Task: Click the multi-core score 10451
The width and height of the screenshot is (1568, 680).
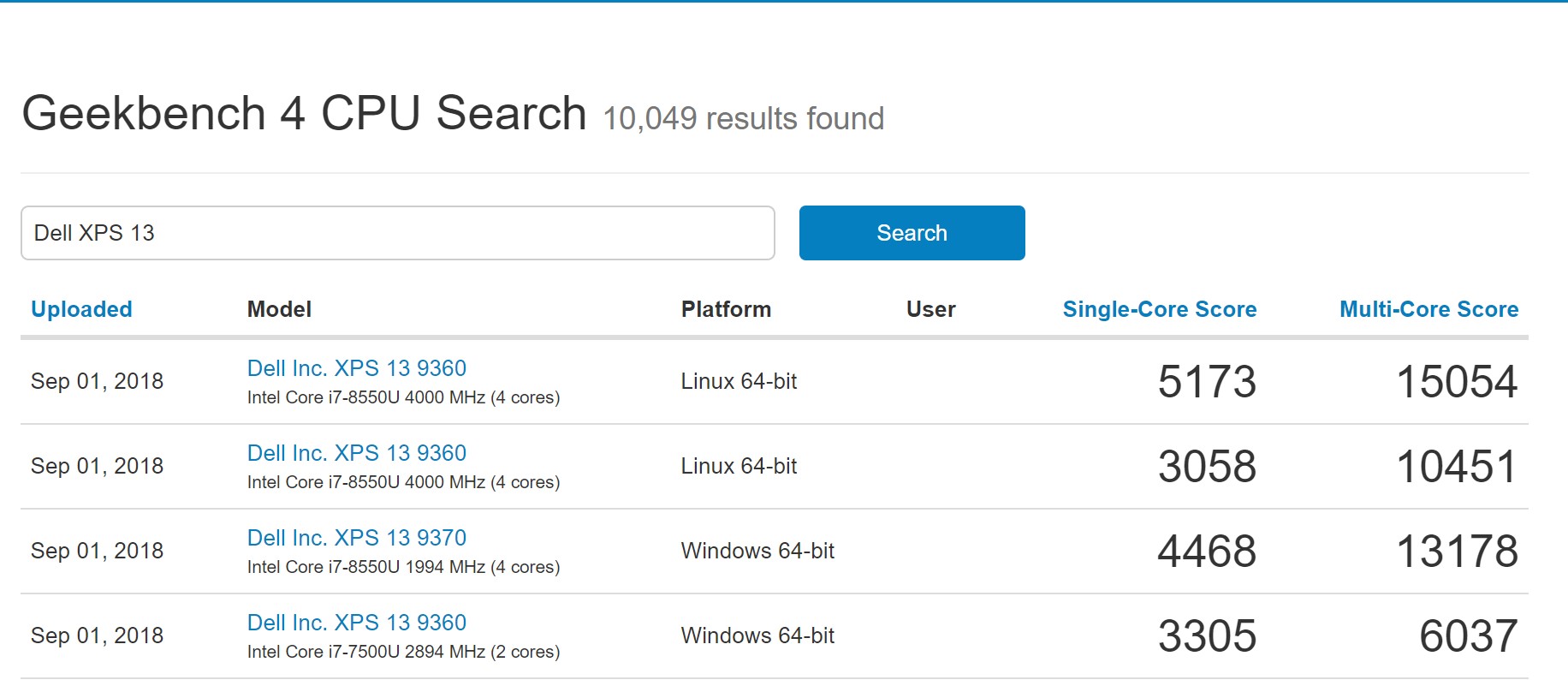Action: tap(1457, 466)
